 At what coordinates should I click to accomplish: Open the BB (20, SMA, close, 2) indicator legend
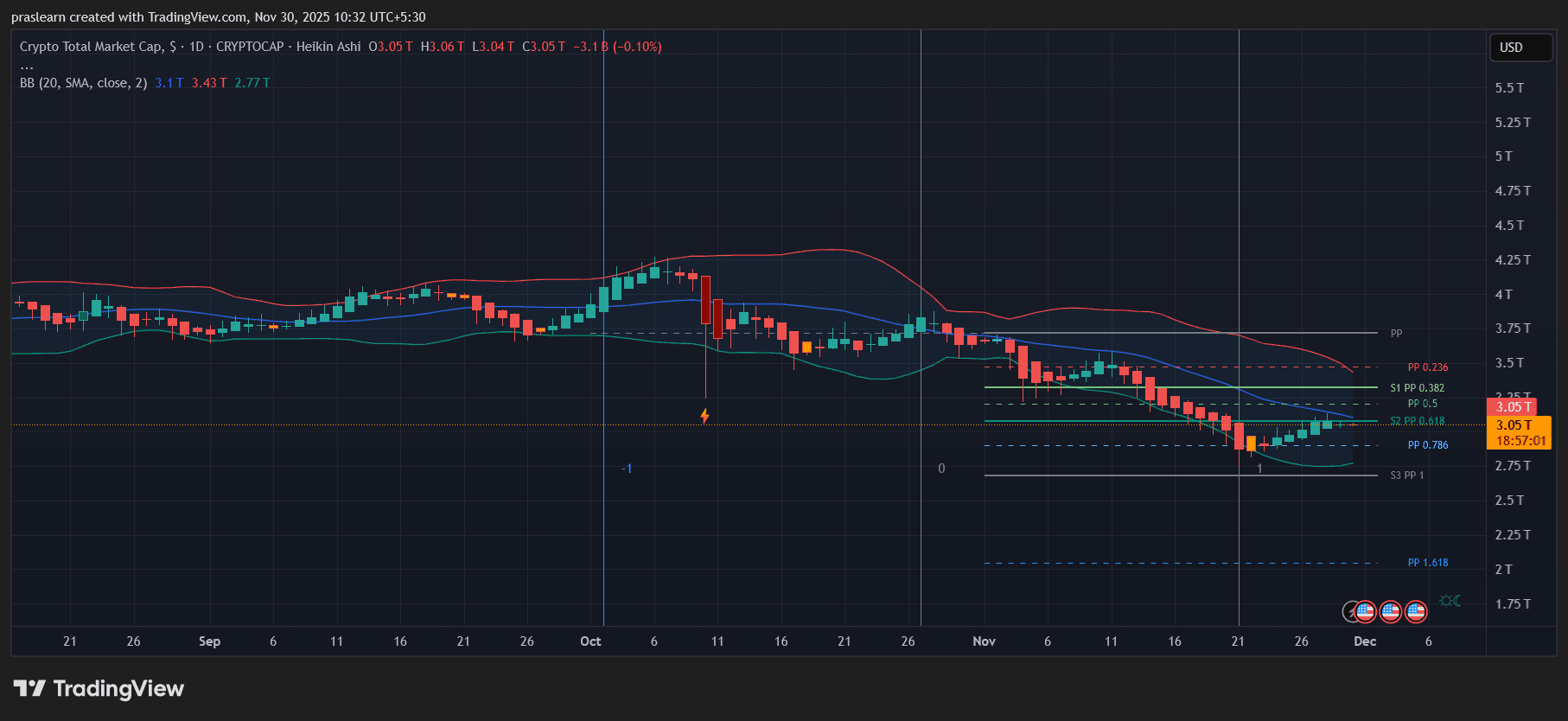pyautogui.click(x=83, y=83)
